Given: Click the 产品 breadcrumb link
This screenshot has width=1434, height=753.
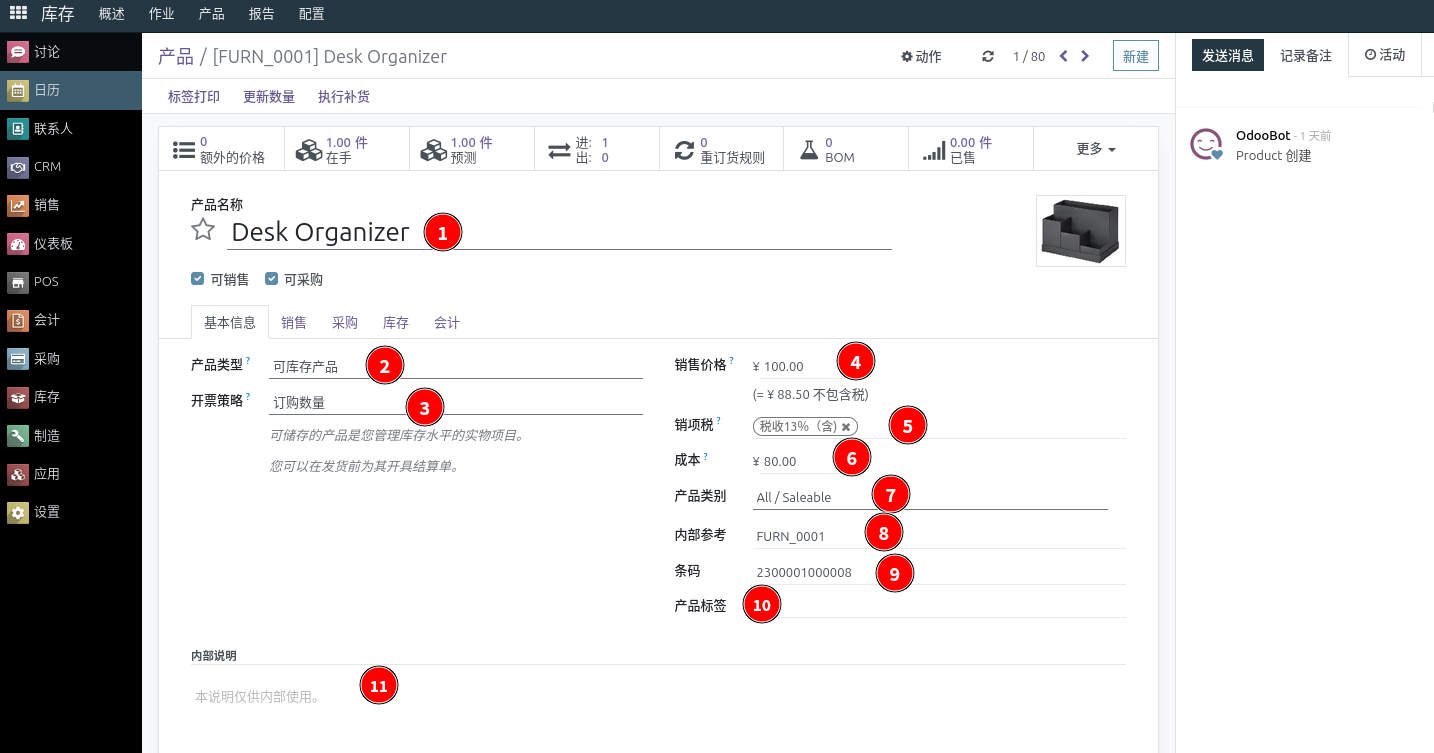Looking at the screenshot, I should [x=176, y=56].
